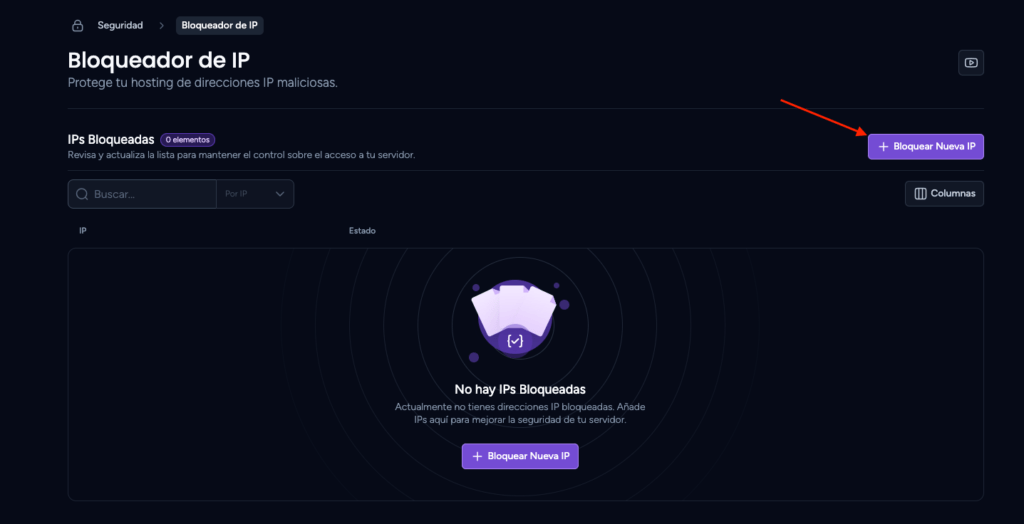
Task: Open the Por IP filter dropdown
Action: tap(255, 194)
